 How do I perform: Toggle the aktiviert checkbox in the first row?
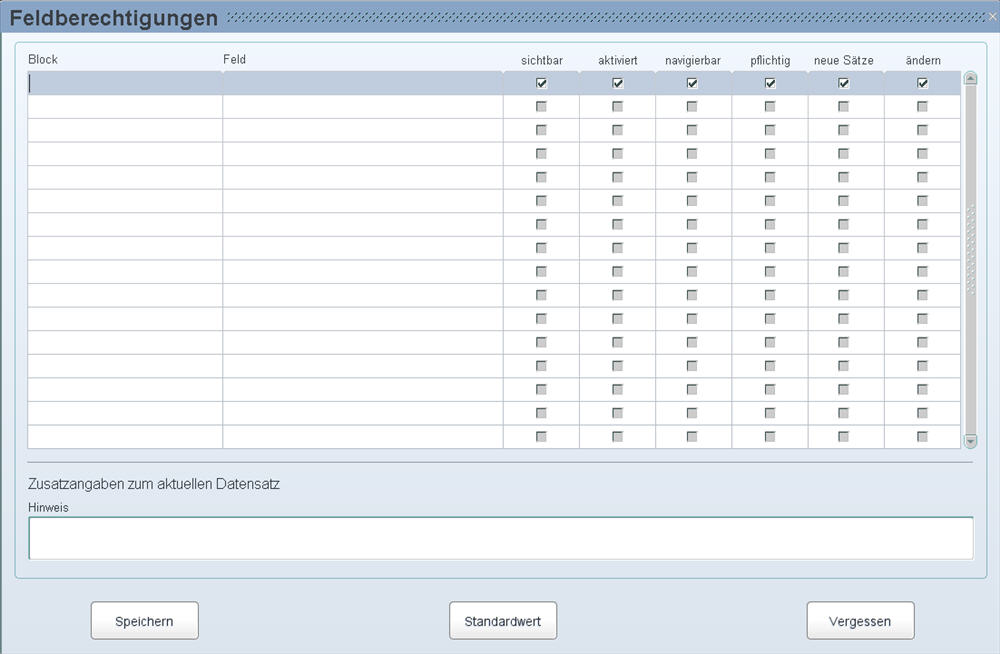[618, 83]
